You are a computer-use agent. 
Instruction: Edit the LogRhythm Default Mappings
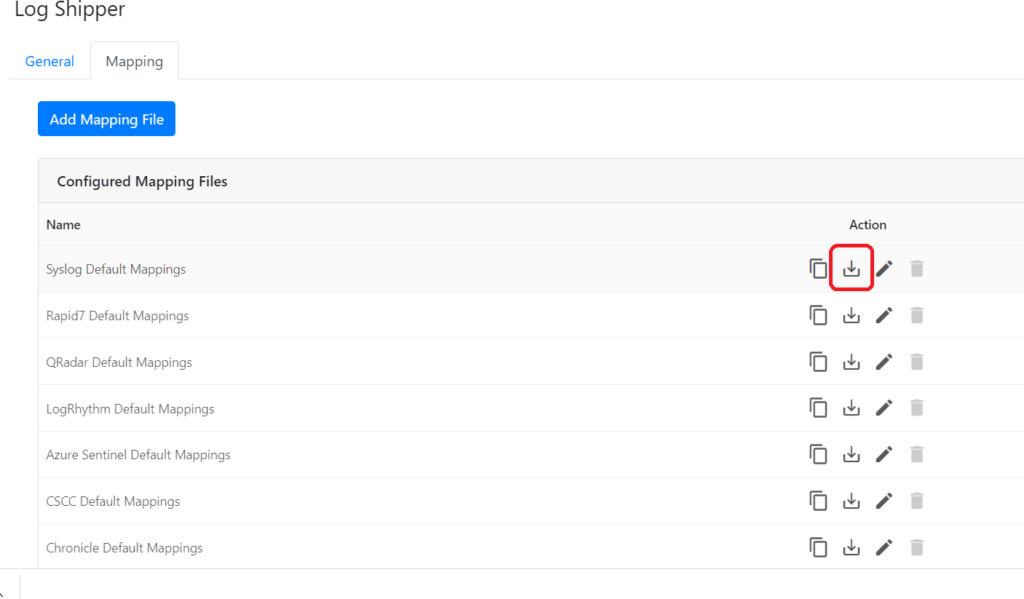point(884,408)
